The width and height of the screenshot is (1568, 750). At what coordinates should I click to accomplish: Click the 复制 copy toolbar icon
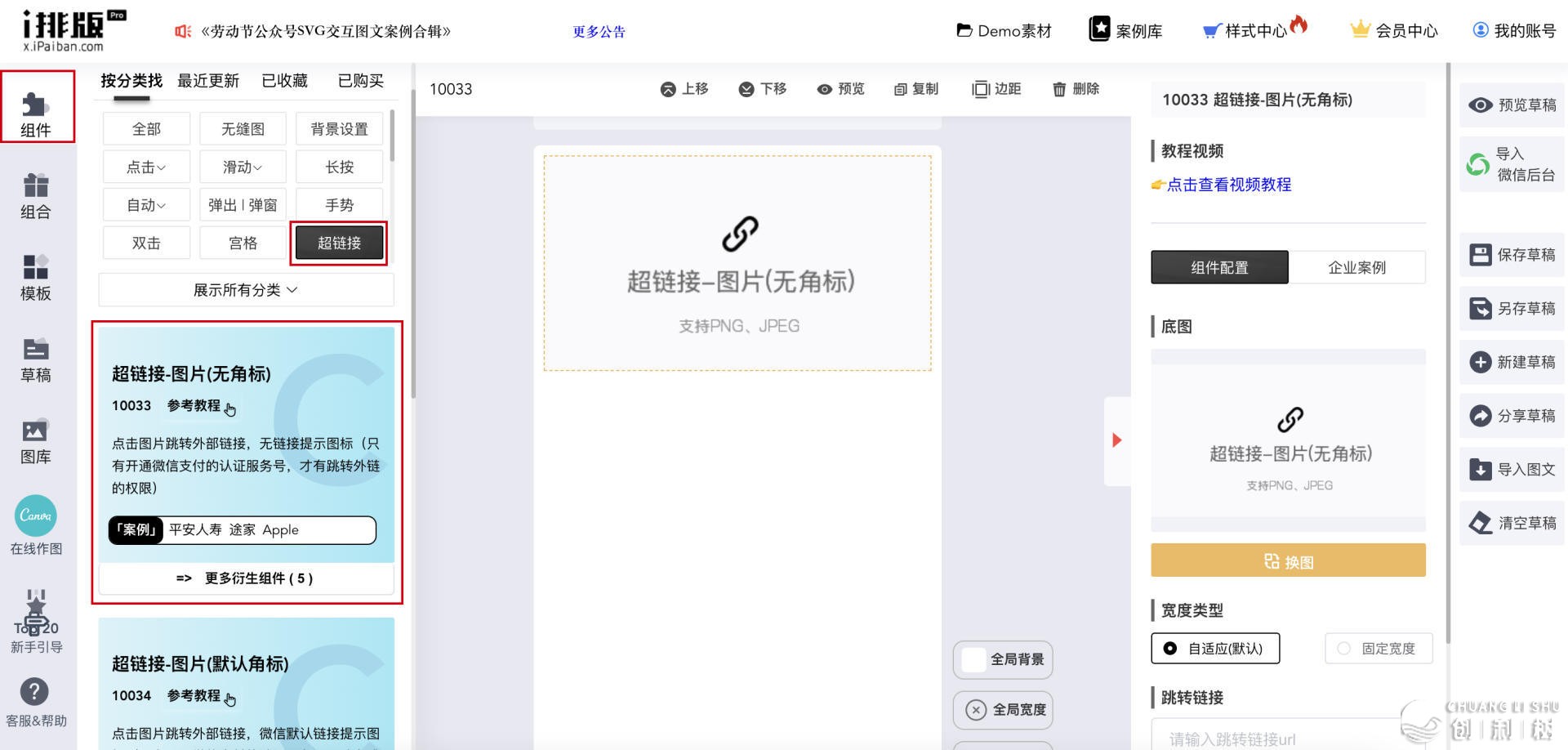(901, 89)
